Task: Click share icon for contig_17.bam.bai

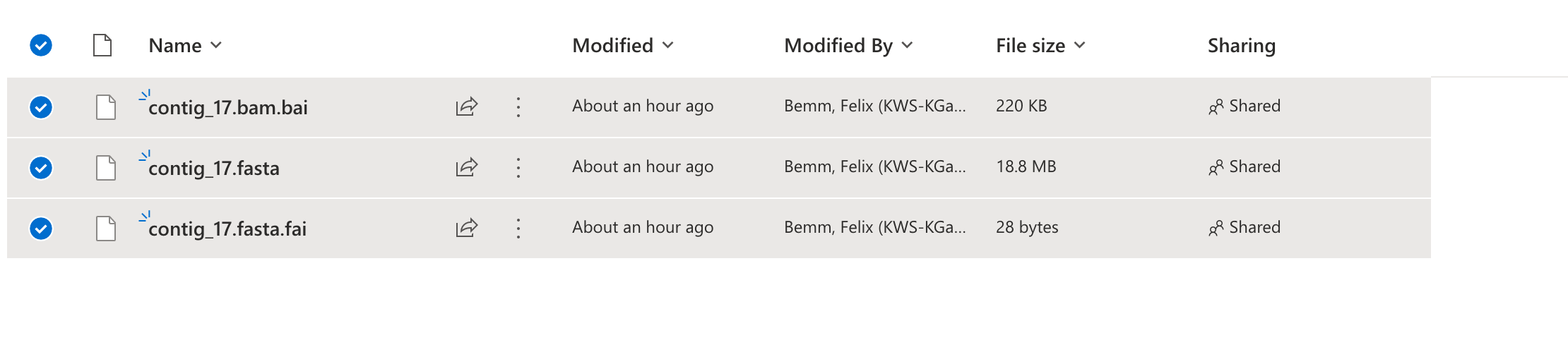Action: tap(467, 107)
